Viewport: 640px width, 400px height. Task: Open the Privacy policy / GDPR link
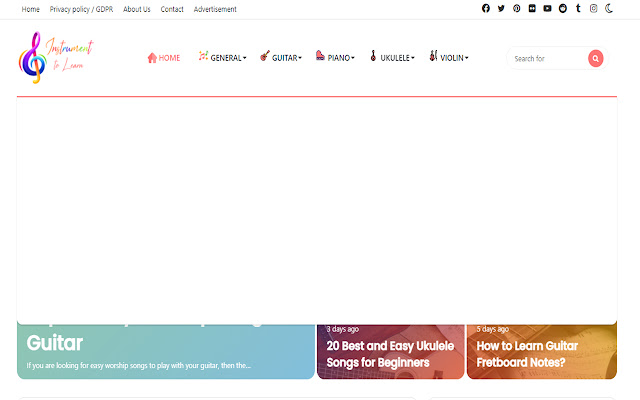click(x=81, y=9)
